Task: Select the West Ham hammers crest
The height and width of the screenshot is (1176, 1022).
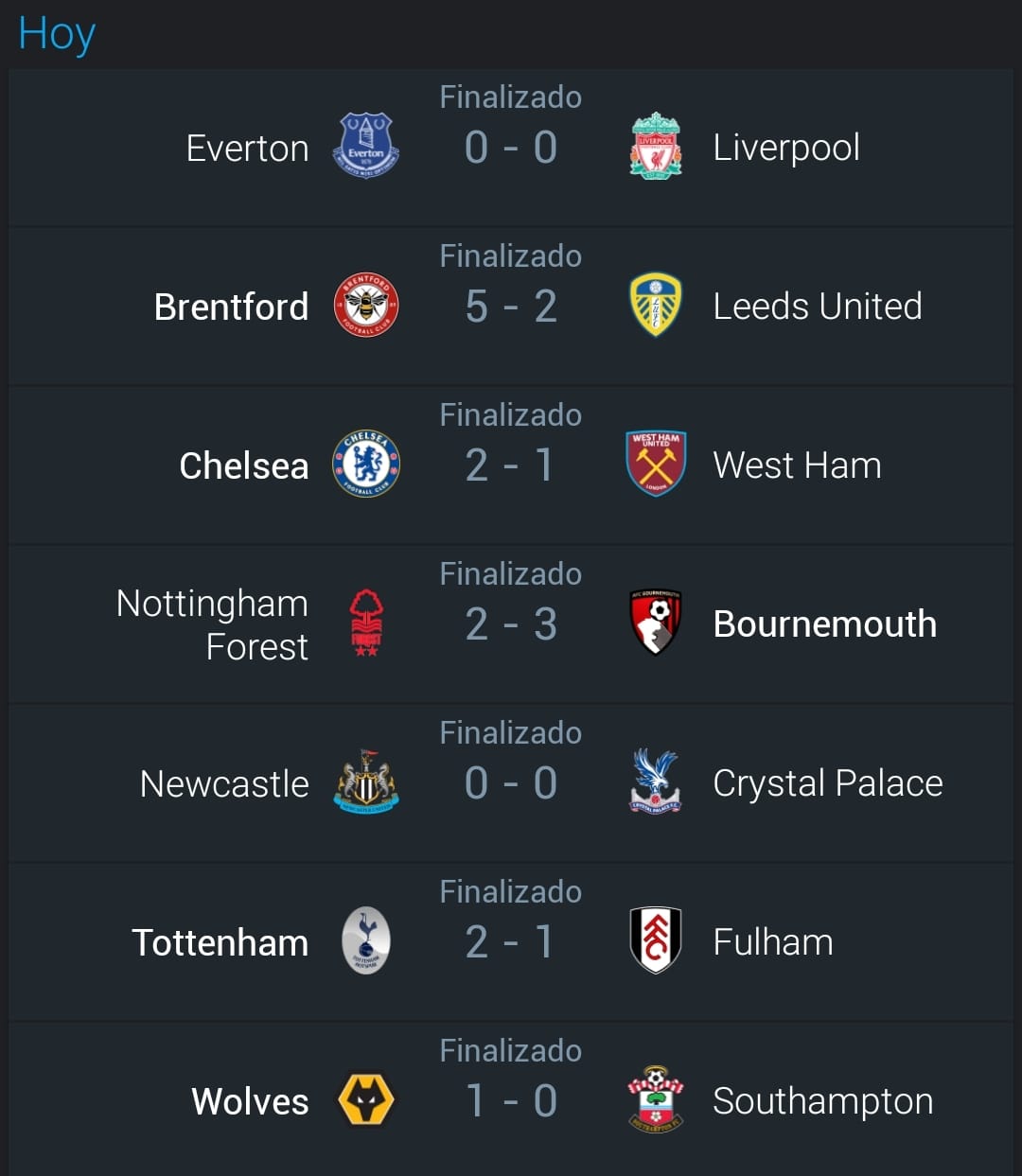Action: [655, 464]
